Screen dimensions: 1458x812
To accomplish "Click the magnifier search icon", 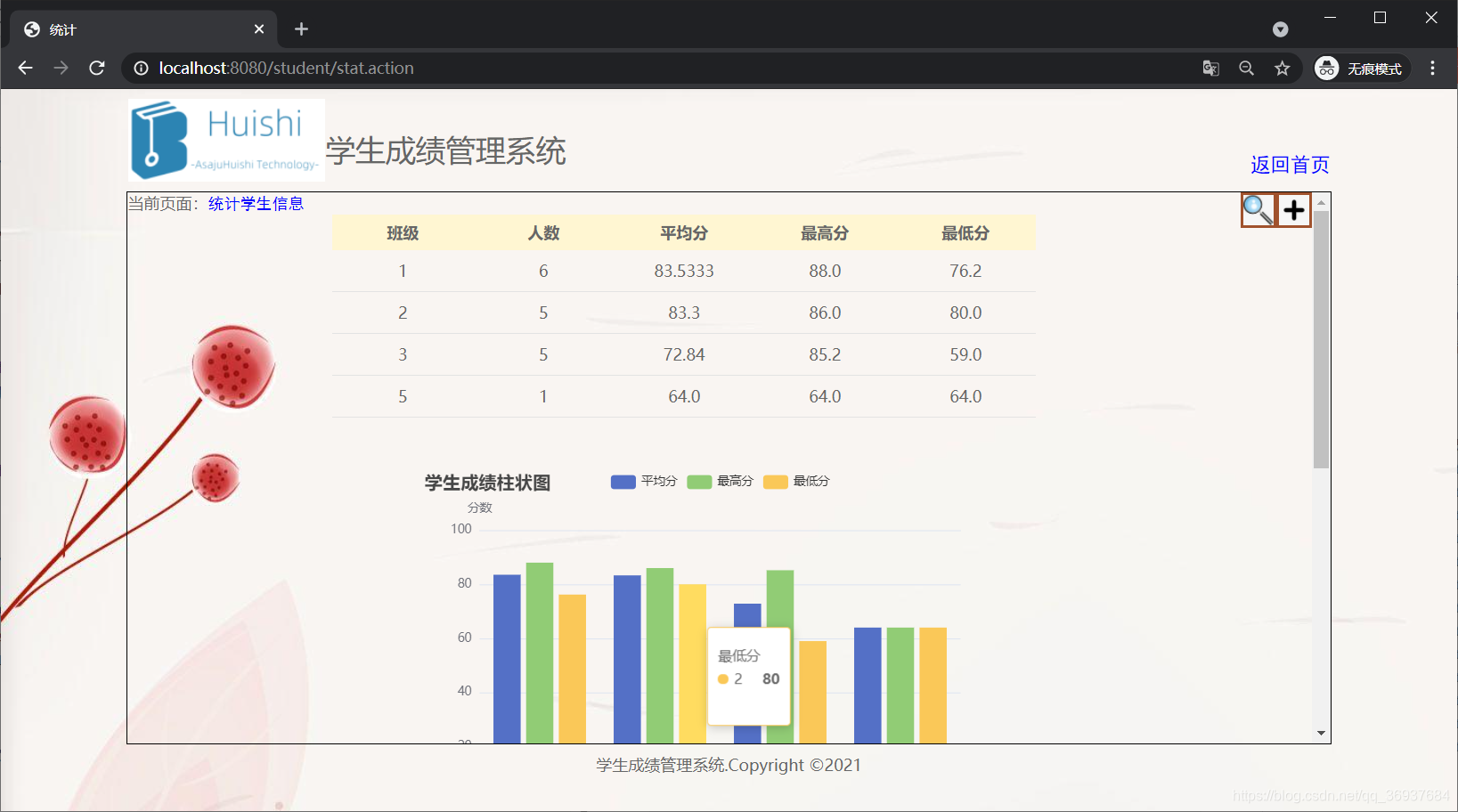I will 1258,211.
